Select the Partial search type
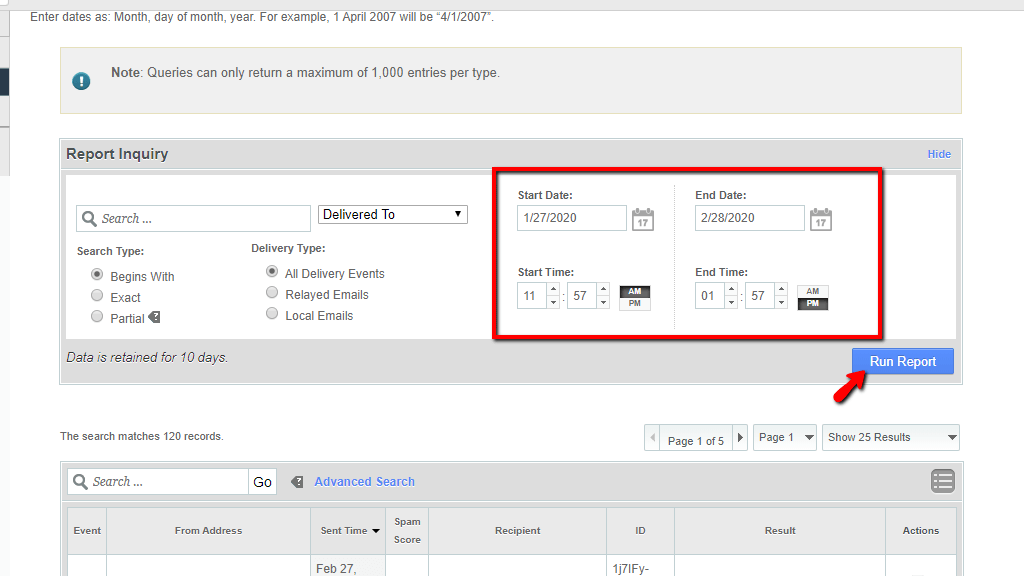This screenshot has width=1024, height=576. 97,316
